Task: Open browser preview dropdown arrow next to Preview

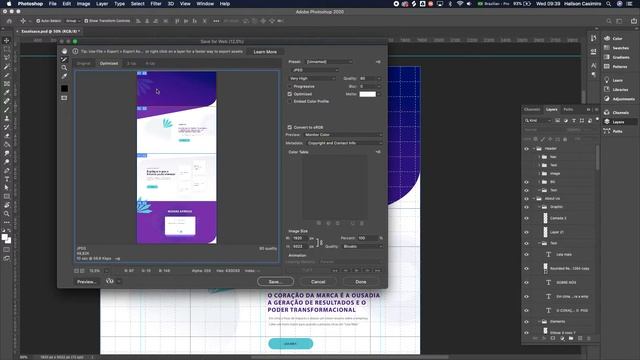Action: pos(119,281)
